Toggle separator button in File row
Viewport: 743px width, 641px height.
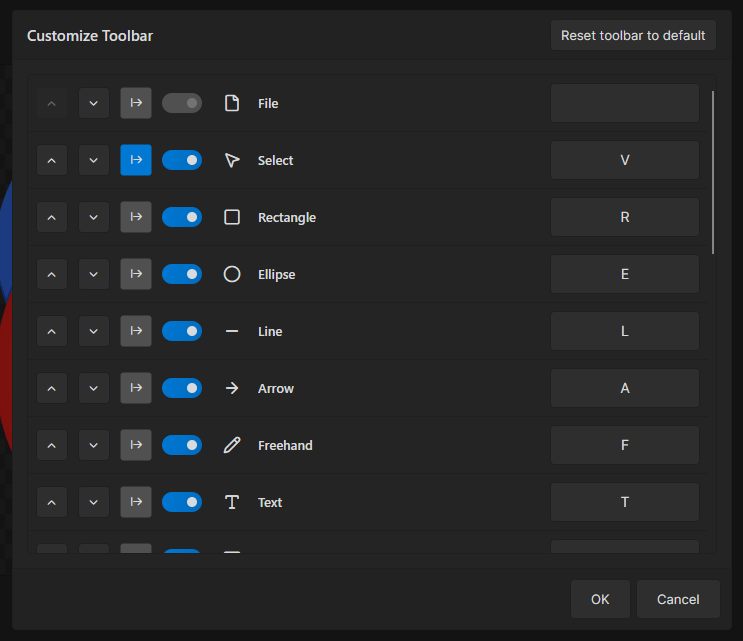coord(136,103)
